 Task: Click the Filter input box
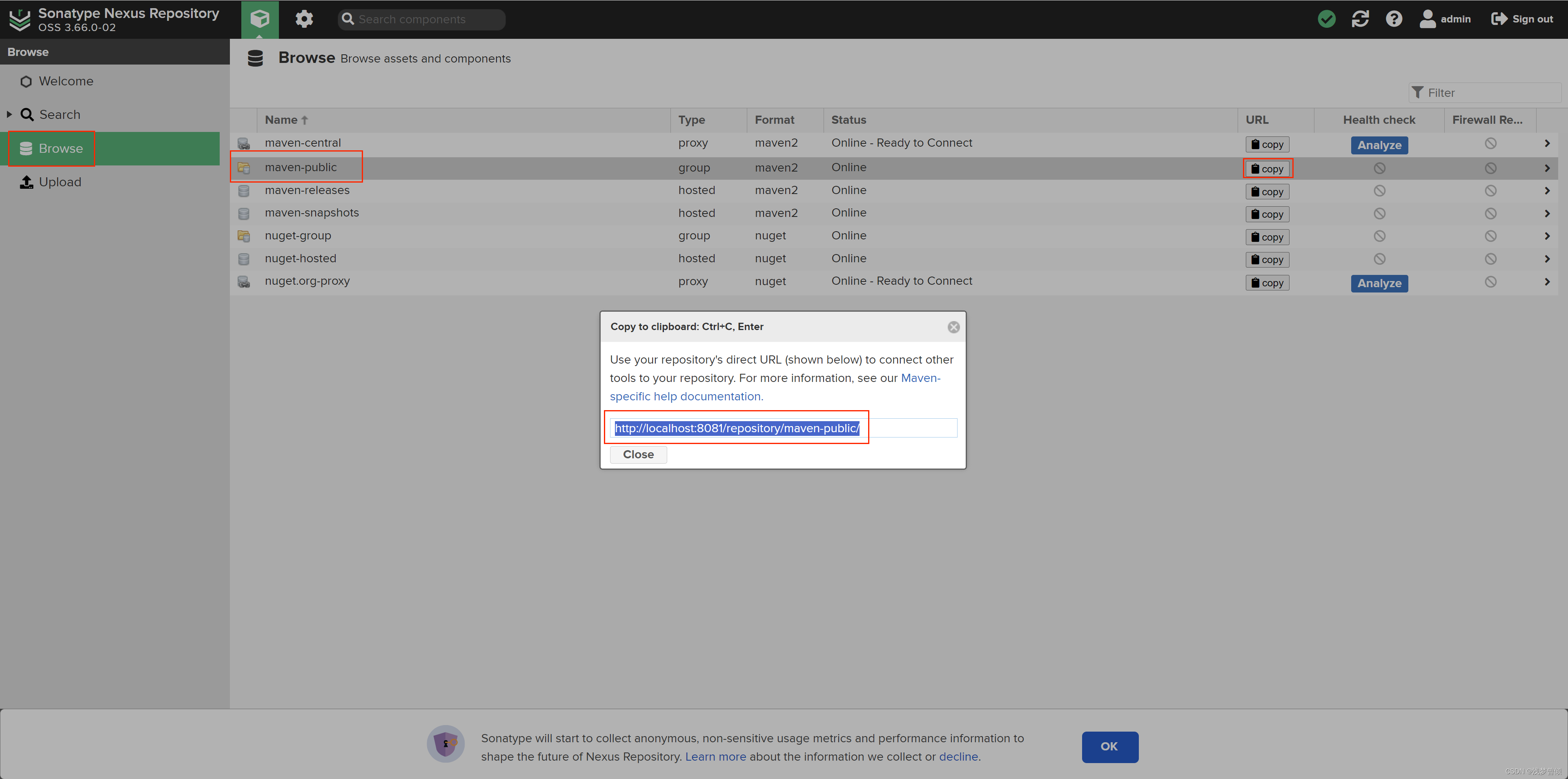click(1485, 93)
